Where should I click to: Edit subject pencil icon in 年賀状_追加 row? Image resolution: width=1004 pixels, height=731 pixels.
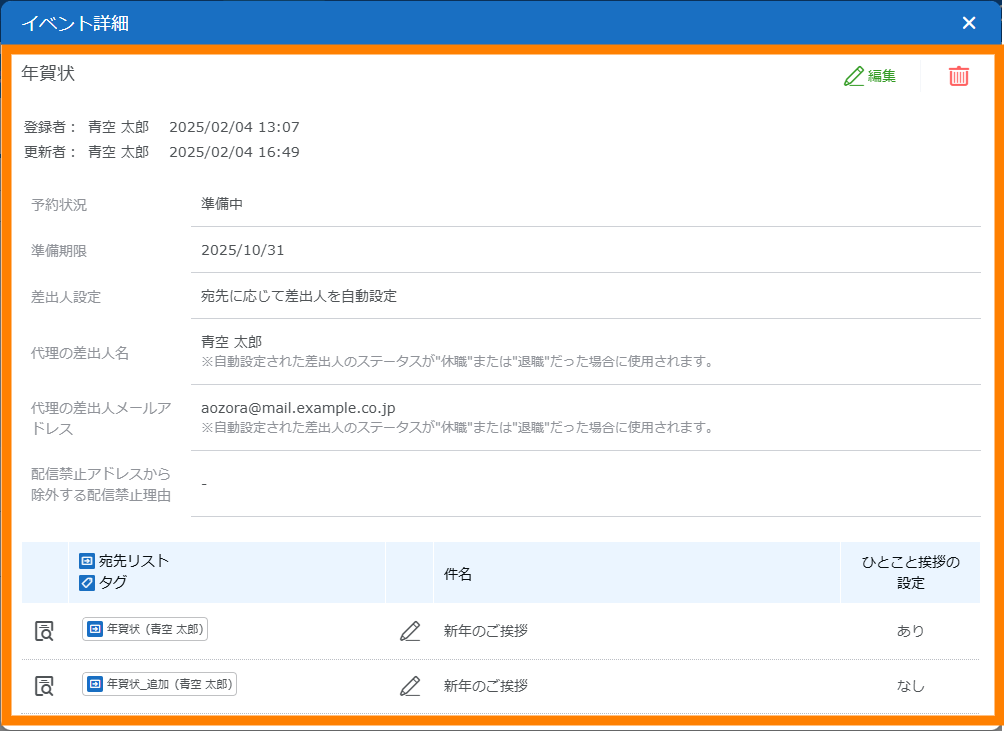pyautogui.click(x=410, y=686)
